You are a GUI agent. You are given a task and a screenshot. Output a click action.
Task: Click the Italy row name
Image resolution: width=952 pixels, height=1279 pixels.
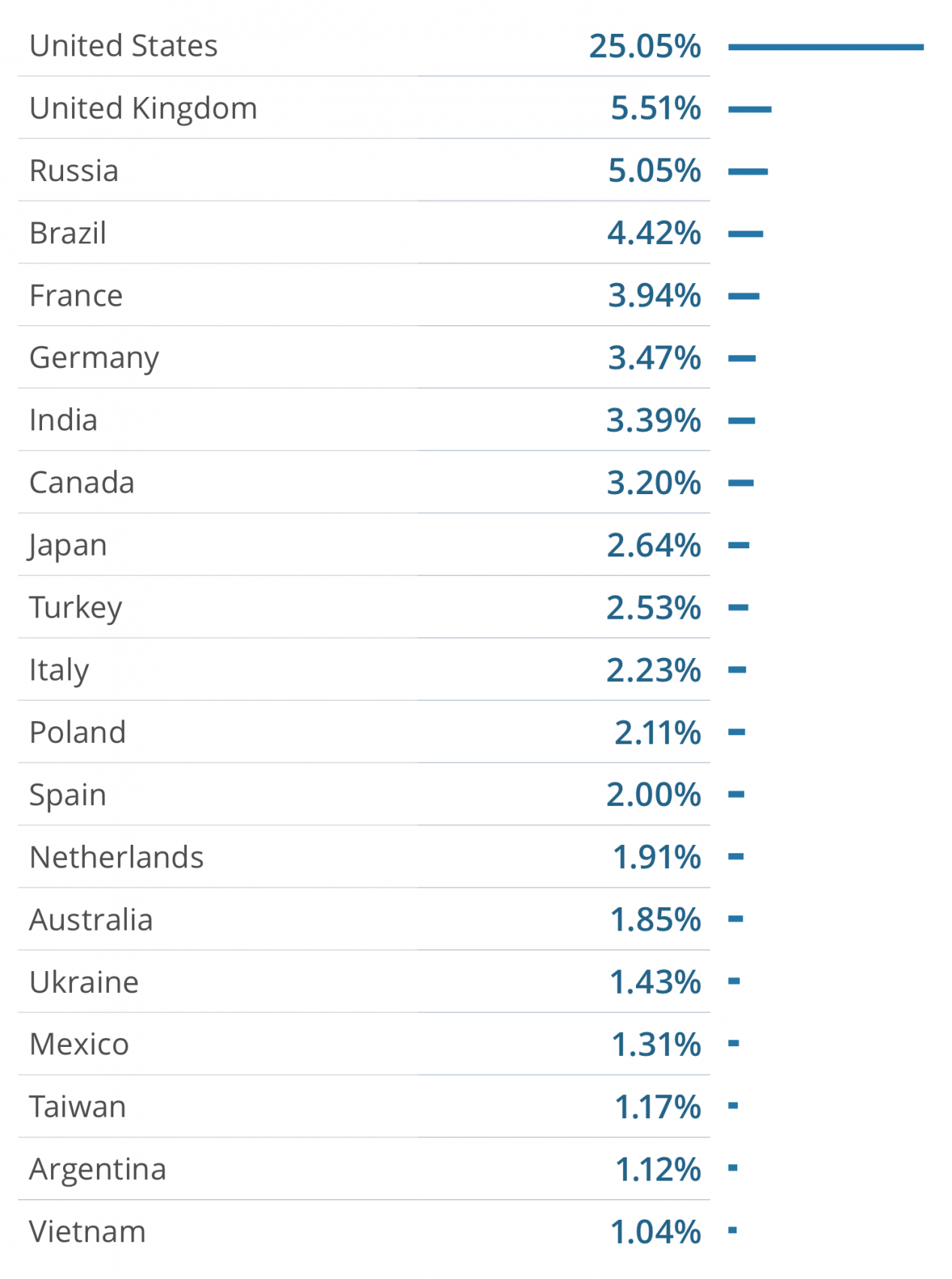(x=59, y=671)
